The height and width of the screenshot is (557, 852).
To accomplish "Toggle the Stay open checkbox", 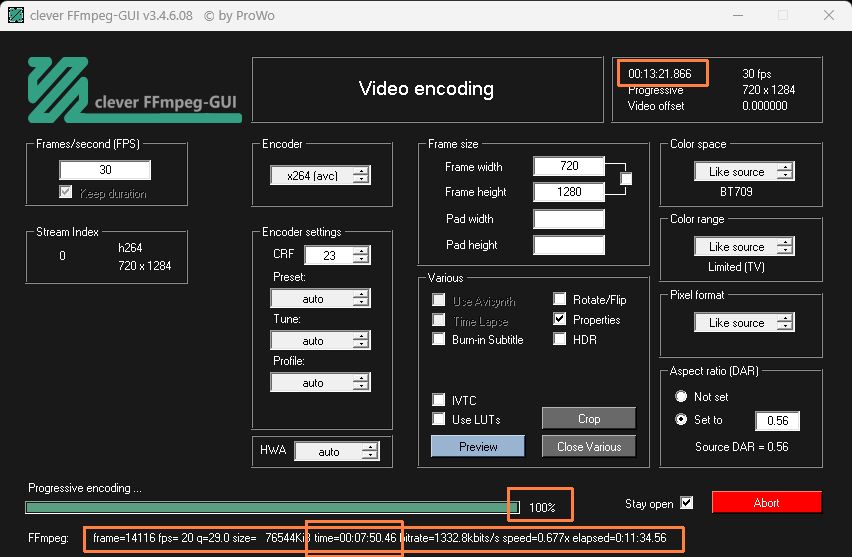I will click(687, 503).
